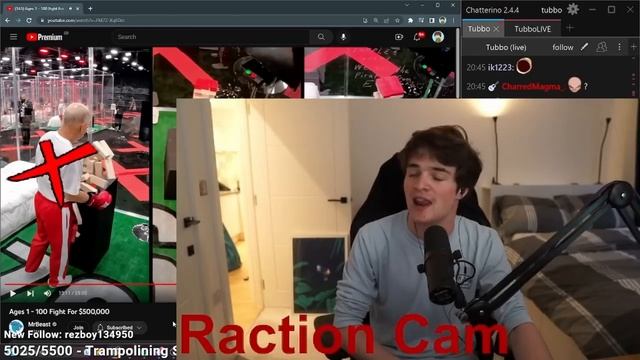Click video title Ages 1 - 100 Fight
Screen dimensions: 640x360
click(x=59, y=311)
